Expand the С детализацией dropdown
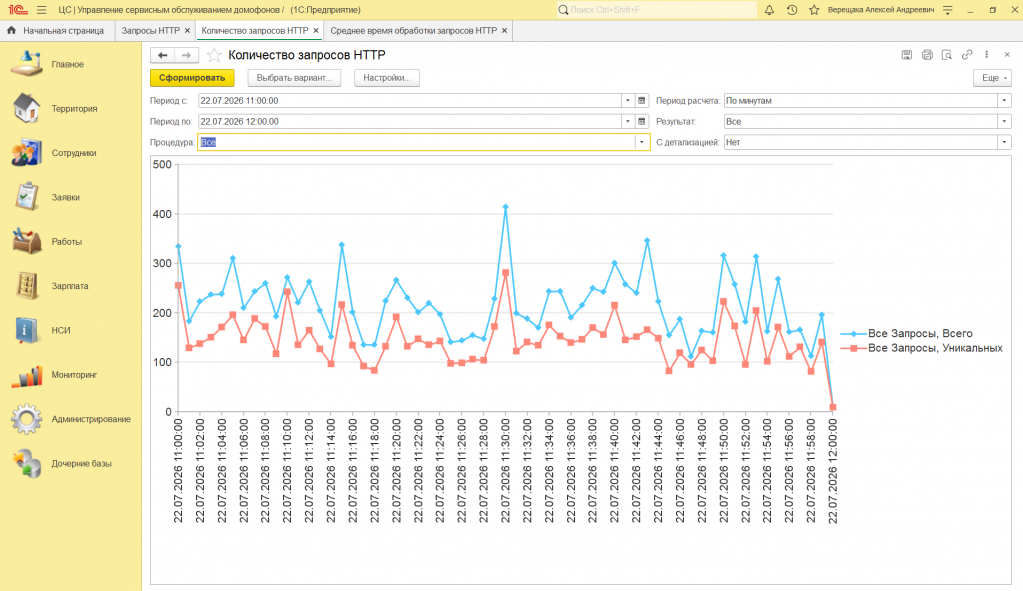The image size is (1023, 591). click(1004, 142)
